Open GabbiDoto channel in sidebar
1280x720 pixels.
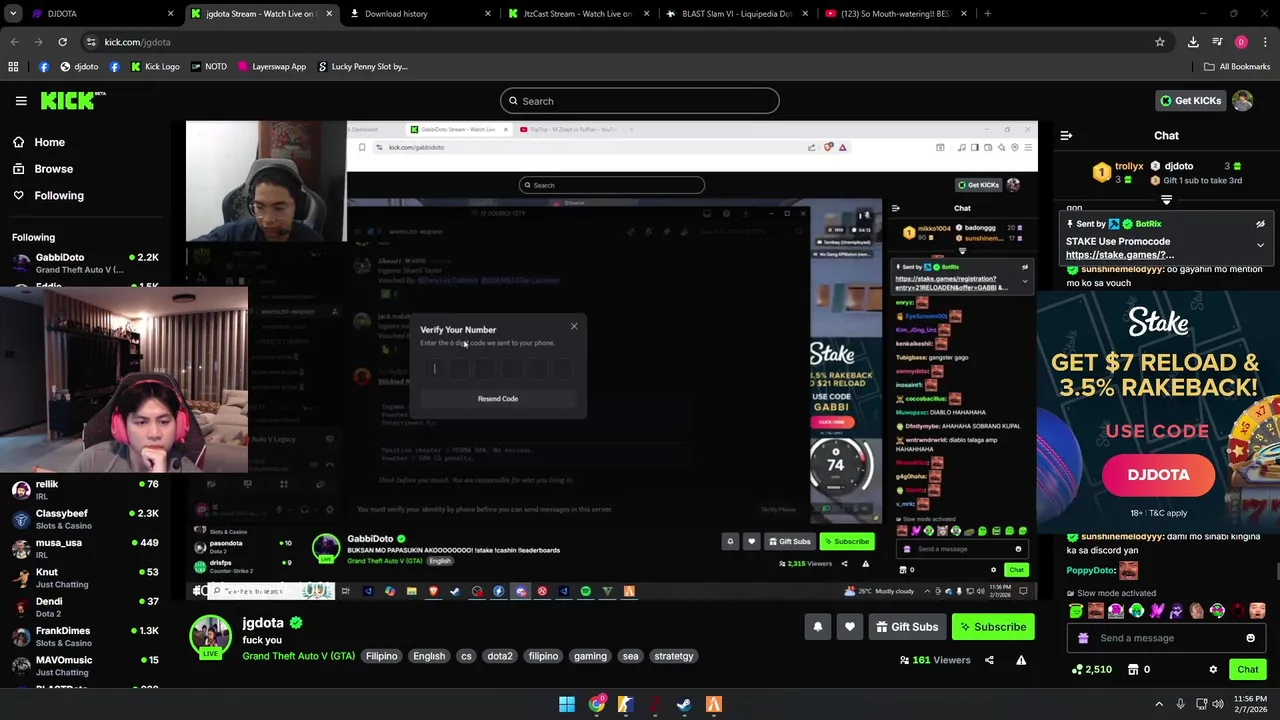85,263
